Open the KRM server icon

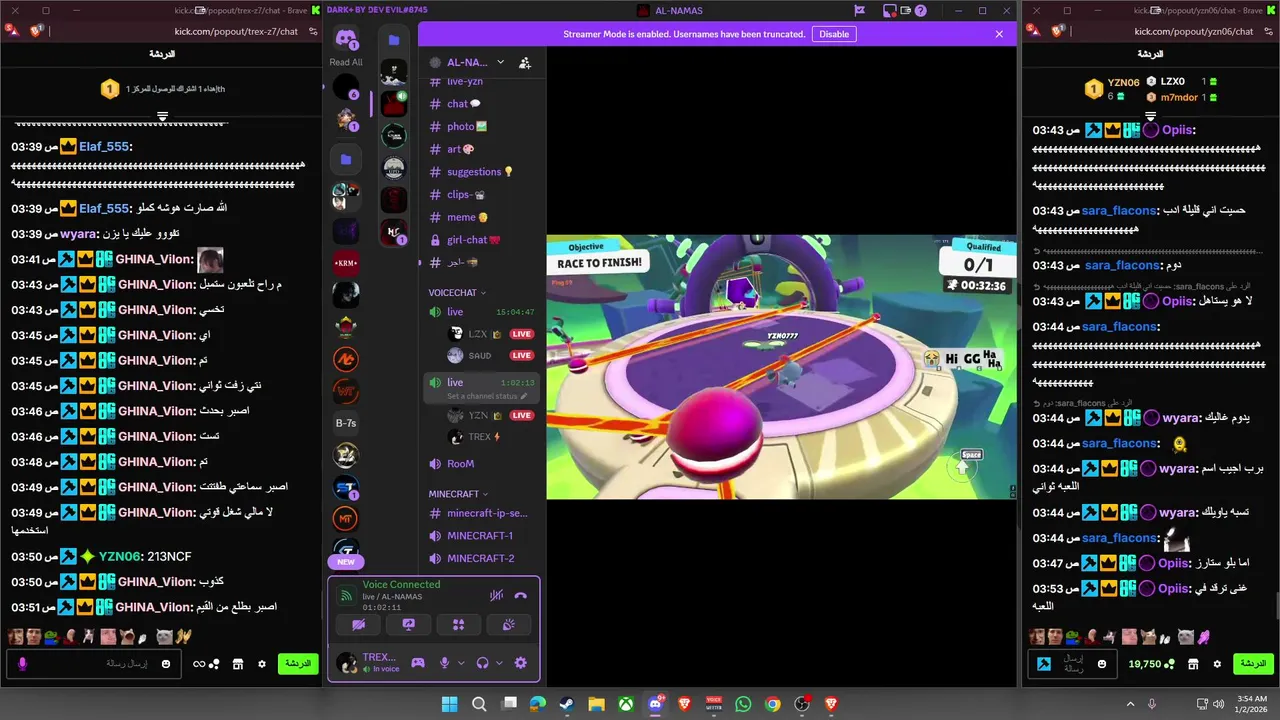coord(346,263)
